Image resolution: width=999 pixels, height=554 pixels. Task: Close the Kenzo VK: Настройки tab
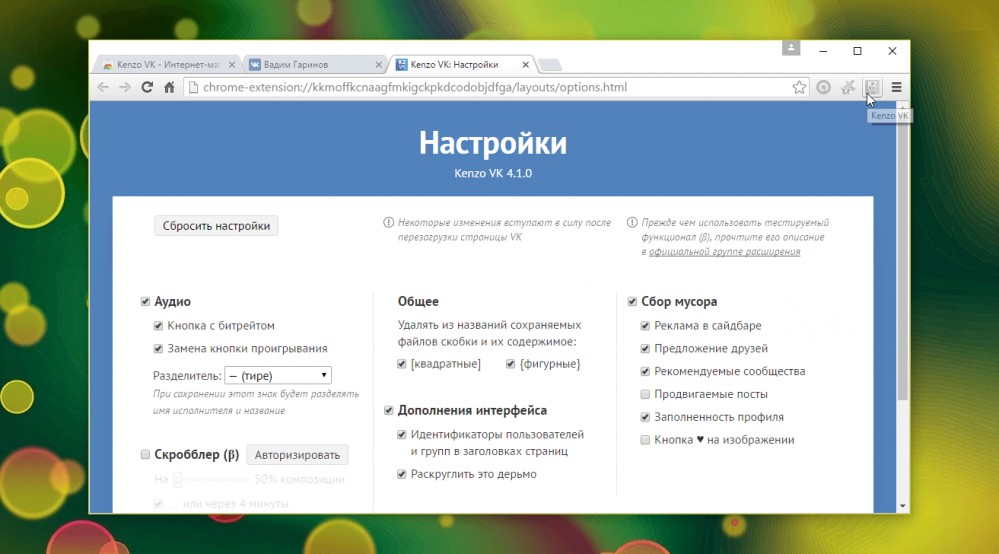526,64
